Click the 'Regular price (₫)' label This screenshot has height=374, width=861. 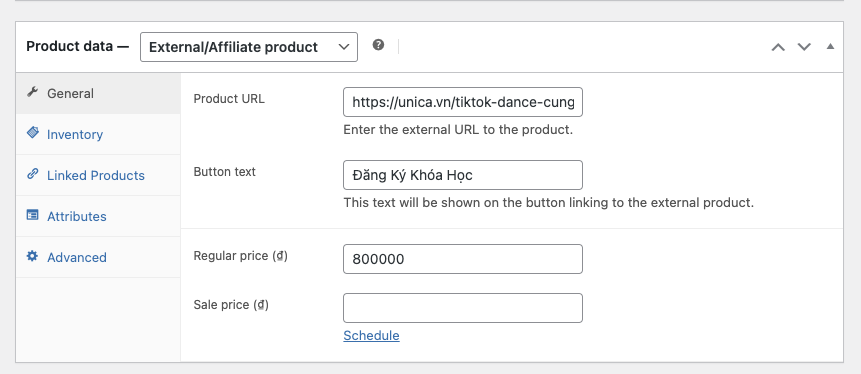(x=241, y=255)
